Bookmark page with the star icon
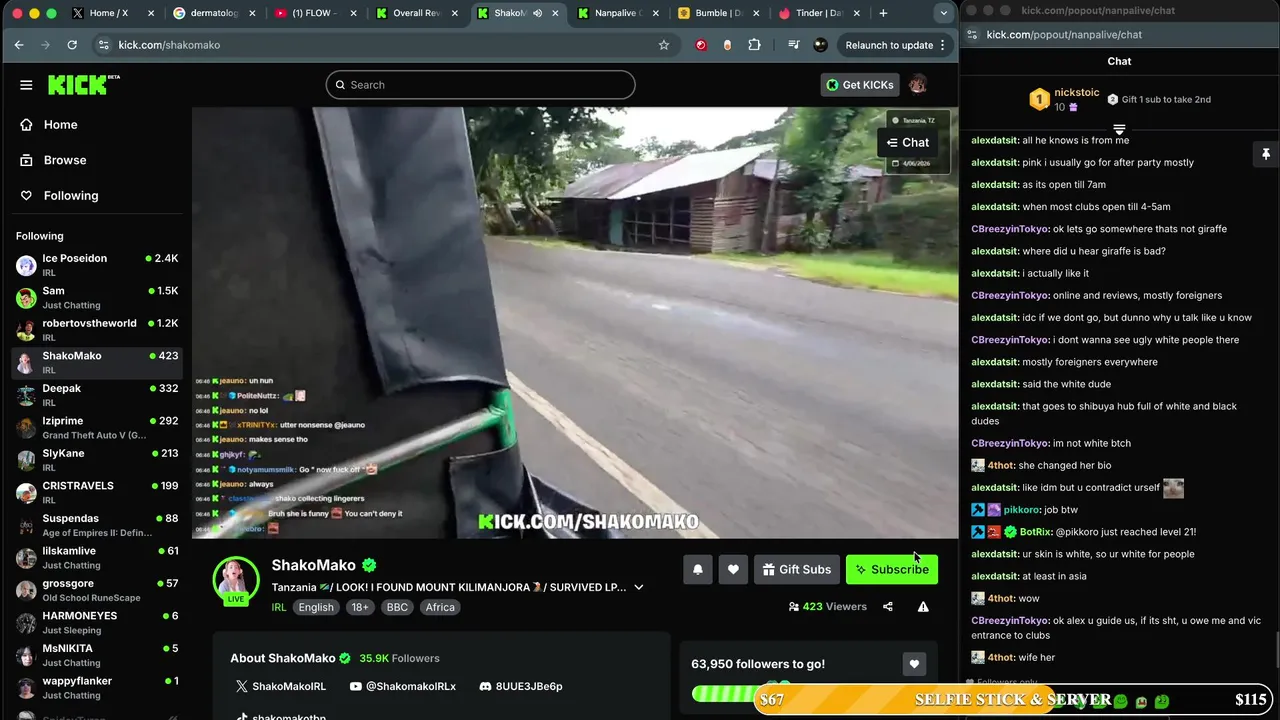Image resolution: width=1280 pixels, height=720 pixels. (664, 45)
